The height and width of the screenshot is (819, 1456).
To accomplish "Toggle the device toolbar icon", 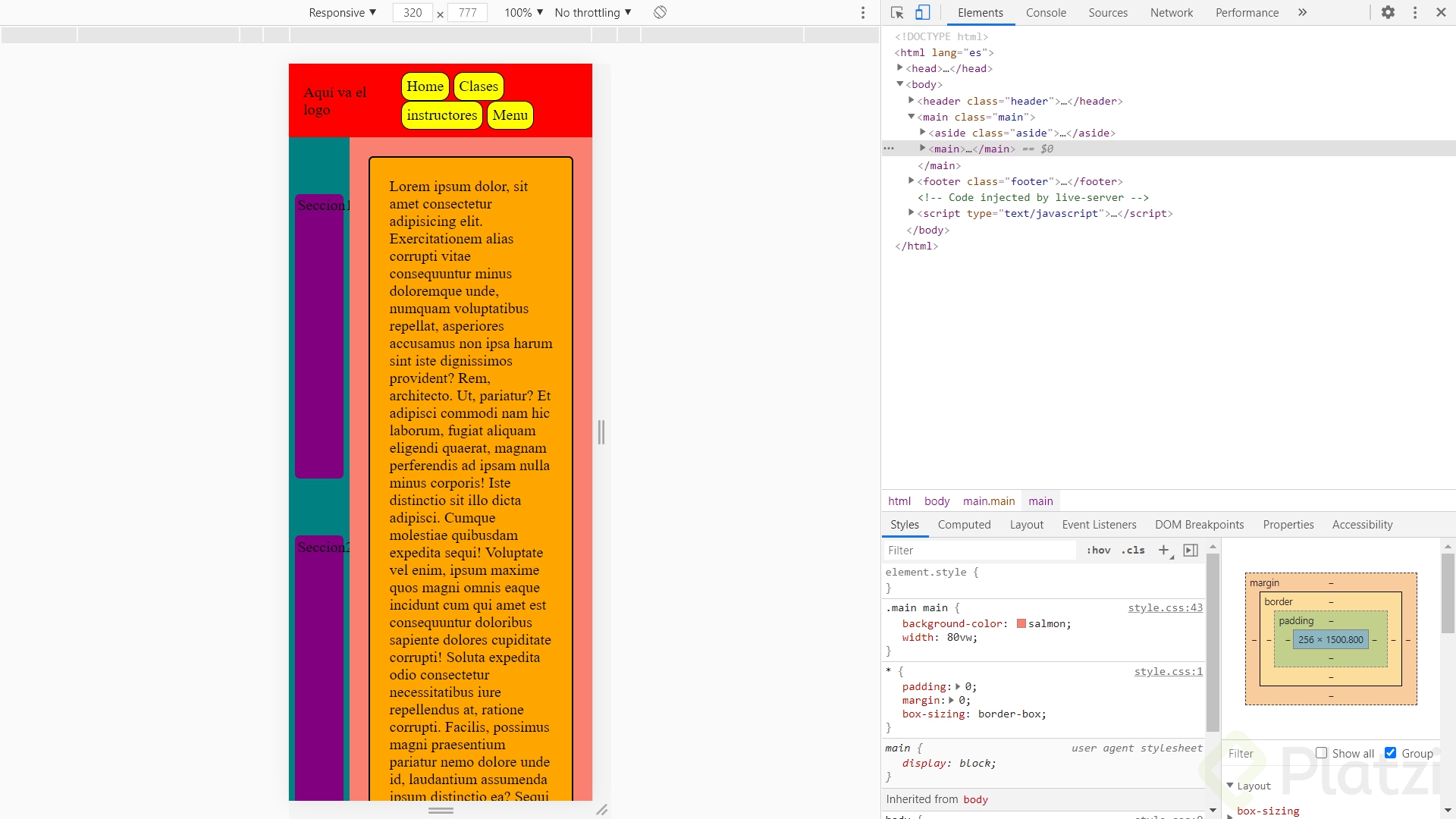I will (x=922, y=13).
